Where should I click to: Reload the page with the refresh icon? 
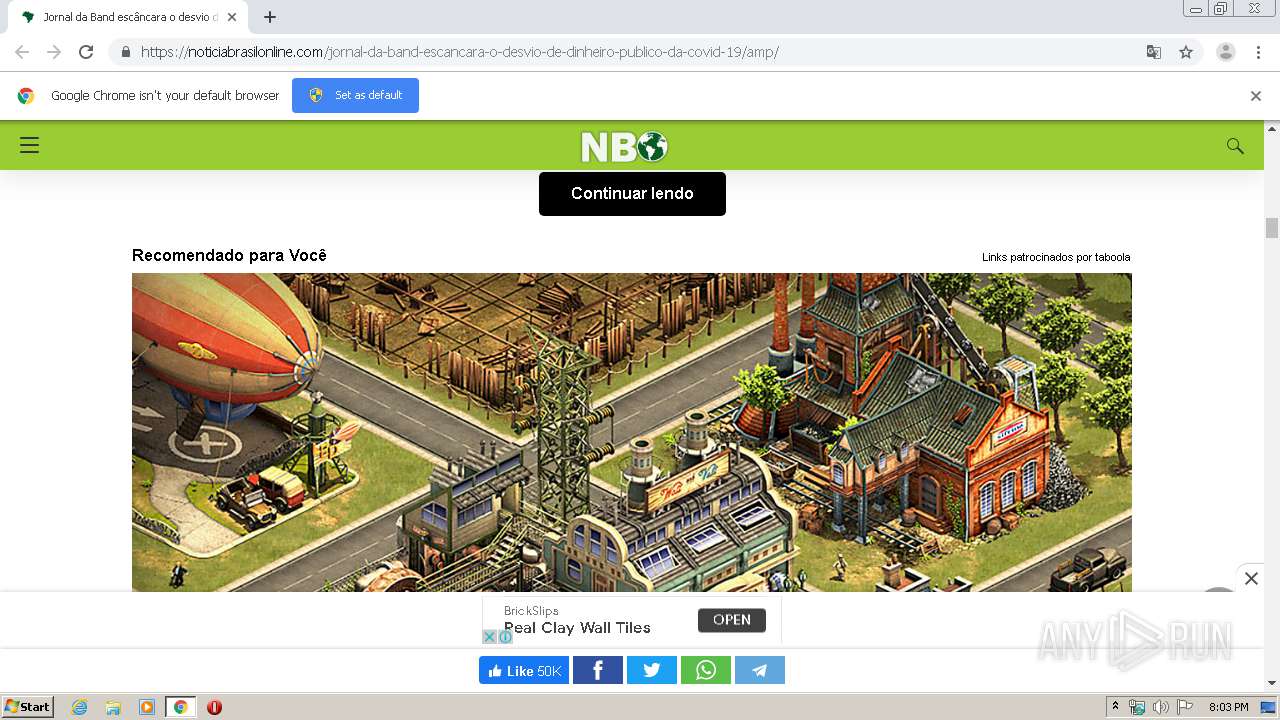pyautogui.click(x=86, y=52)
